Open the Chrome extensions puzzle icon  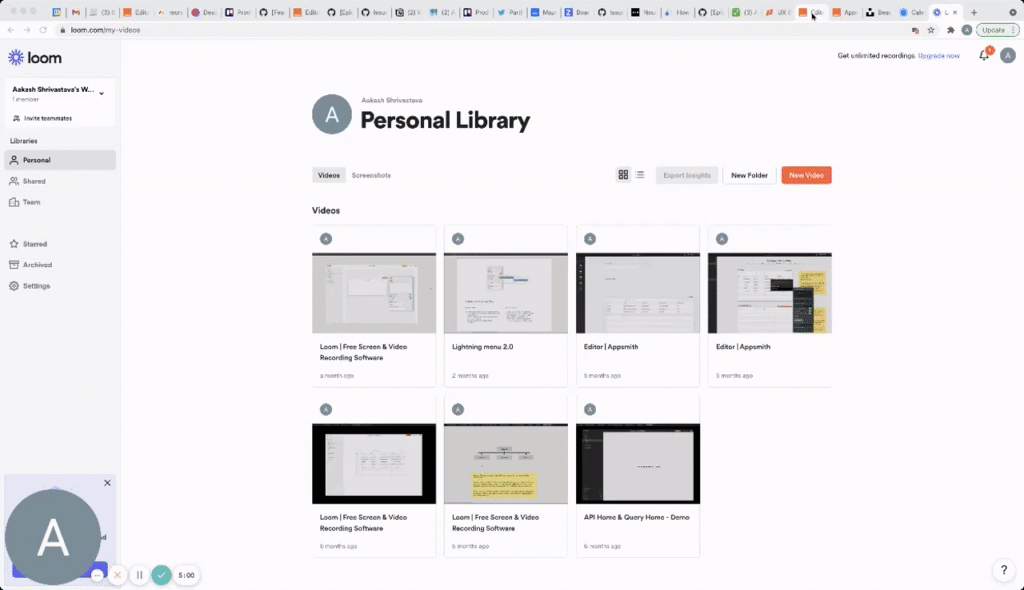coord(951,30)
